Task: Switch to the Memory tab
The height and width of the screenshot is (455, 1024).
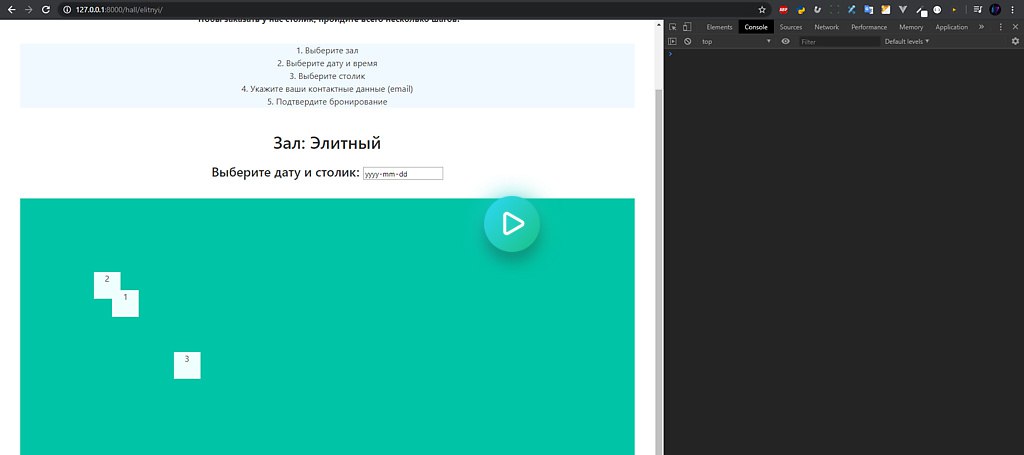Action: 911,27
